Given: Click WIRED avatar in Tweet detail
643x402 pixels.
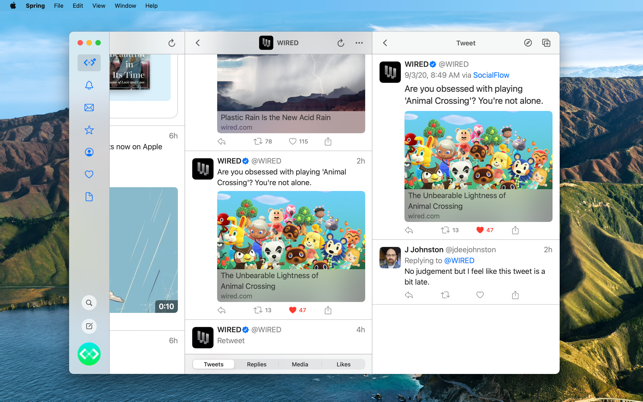Looking at the screenshot, I should 390,72.
